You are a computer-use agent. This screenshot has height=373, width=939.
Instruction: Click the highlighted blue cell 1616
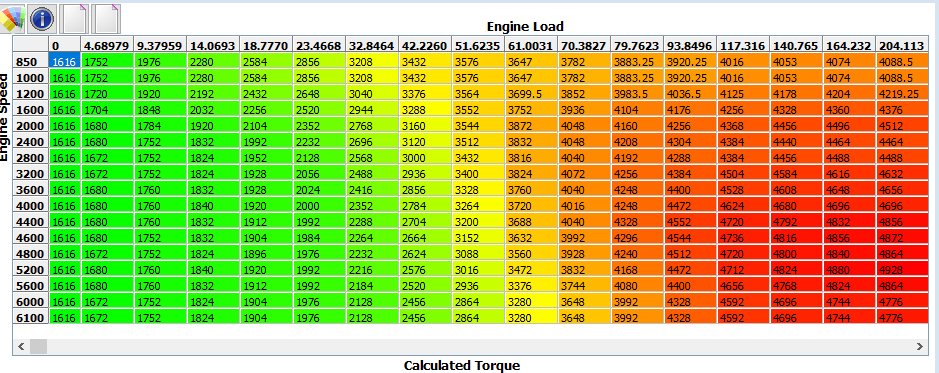point(65,62)
